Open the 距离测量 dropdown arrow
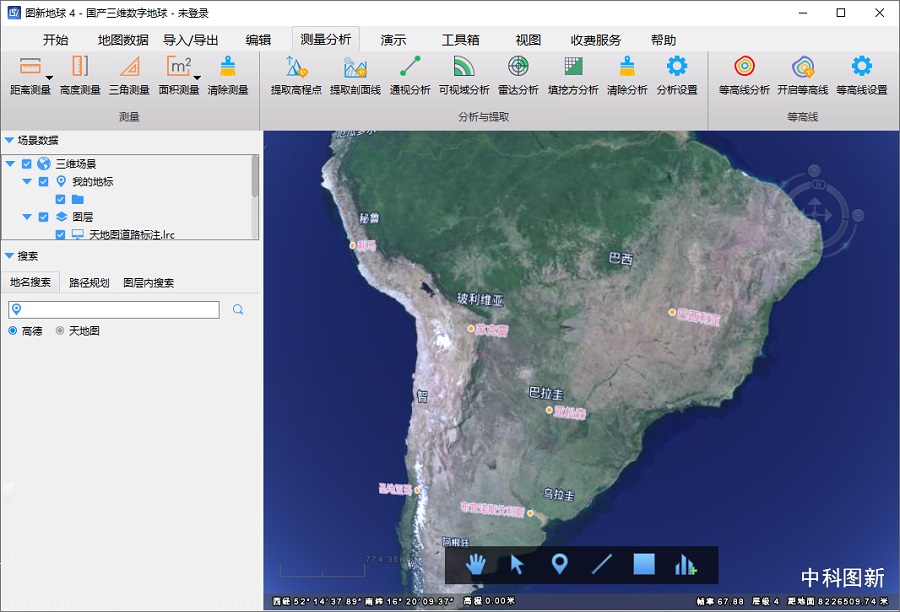This screenshot has width=900, height=612. point(49,77)
